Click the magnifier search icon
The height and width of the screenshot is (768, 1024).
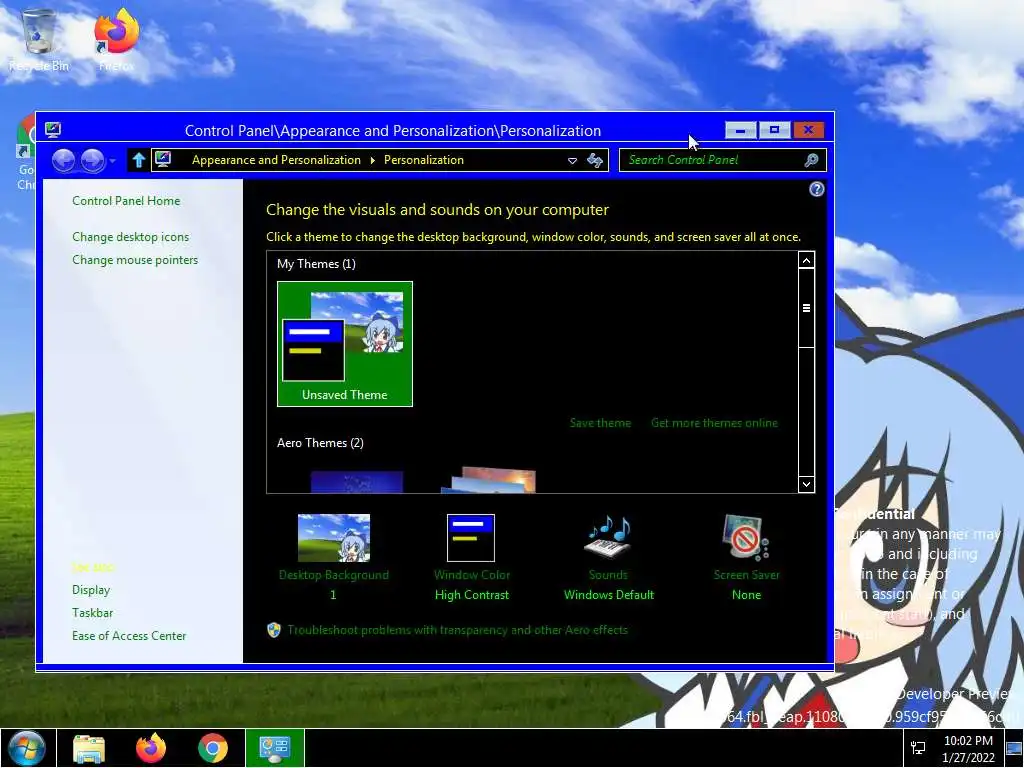(x=812, y=160)
